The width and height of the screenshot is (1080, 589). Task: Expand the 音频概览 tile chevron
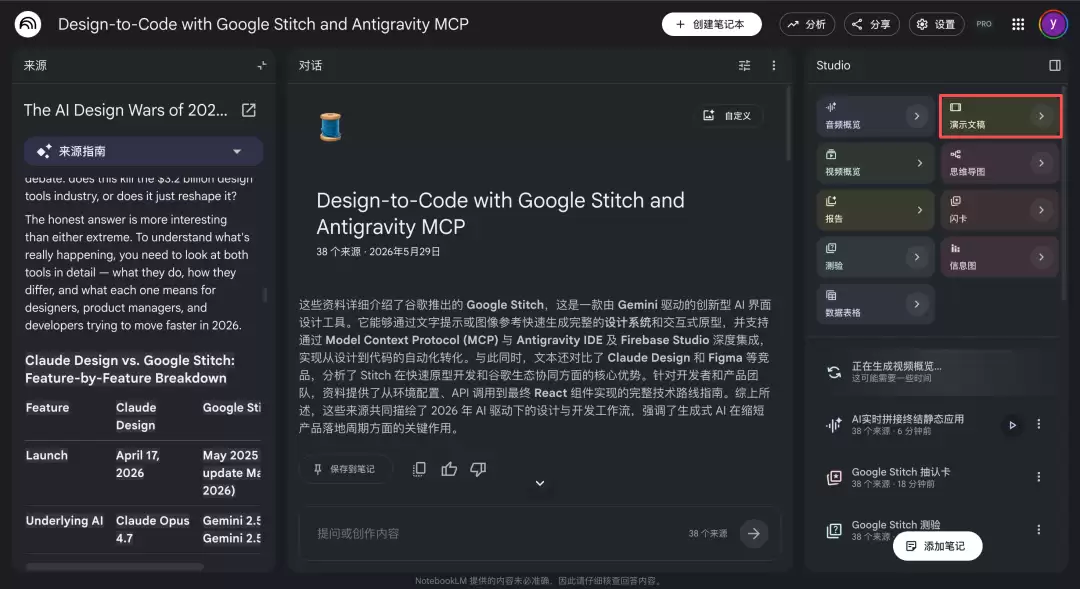click(917, 116)
